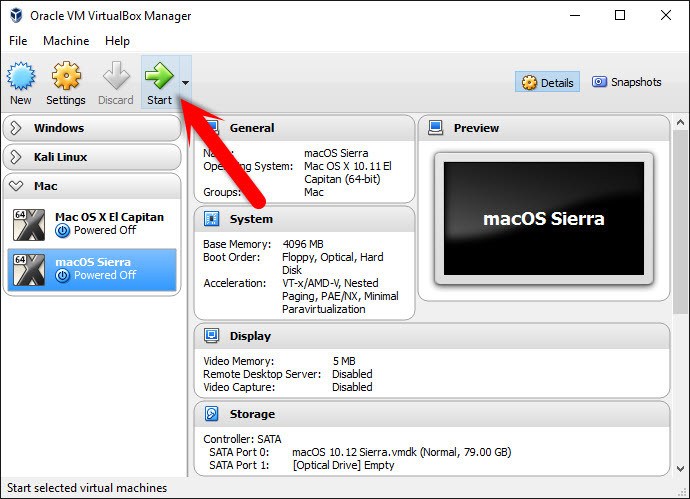Click the Preview monitor icon

click(x=436, y=128)
